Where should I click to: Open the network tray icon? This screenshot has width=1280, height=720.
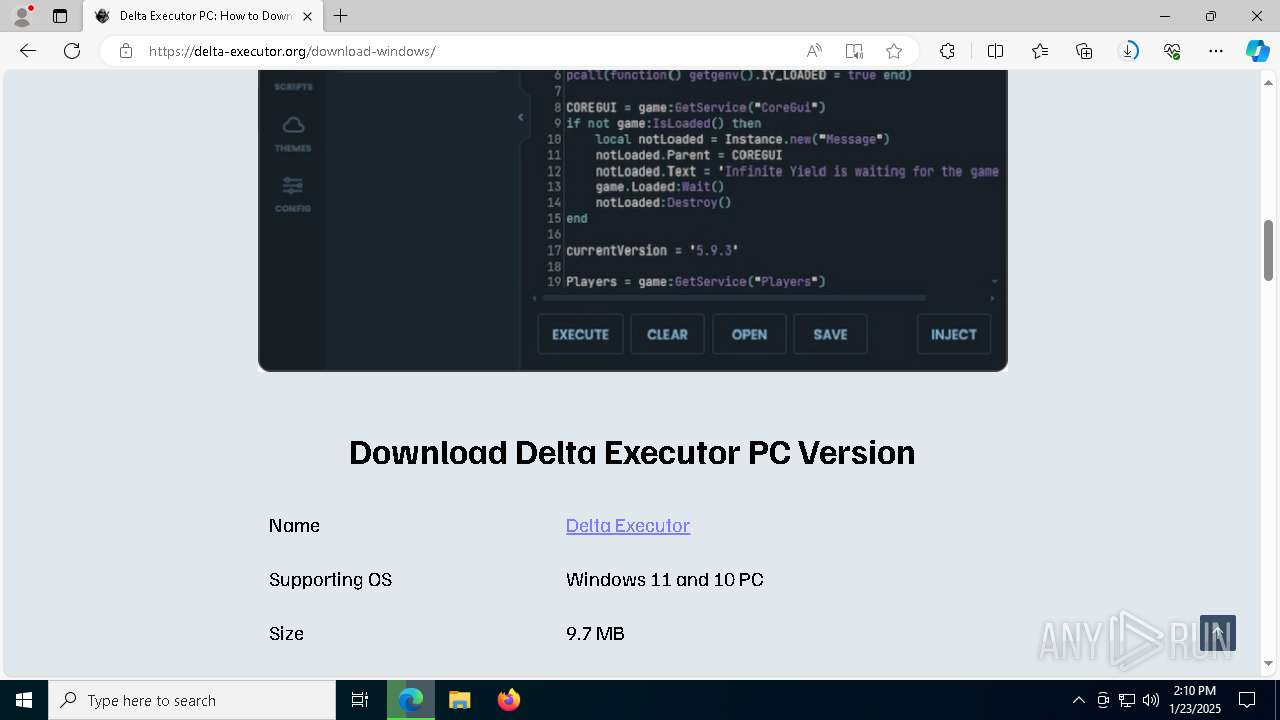(1127, 700)
